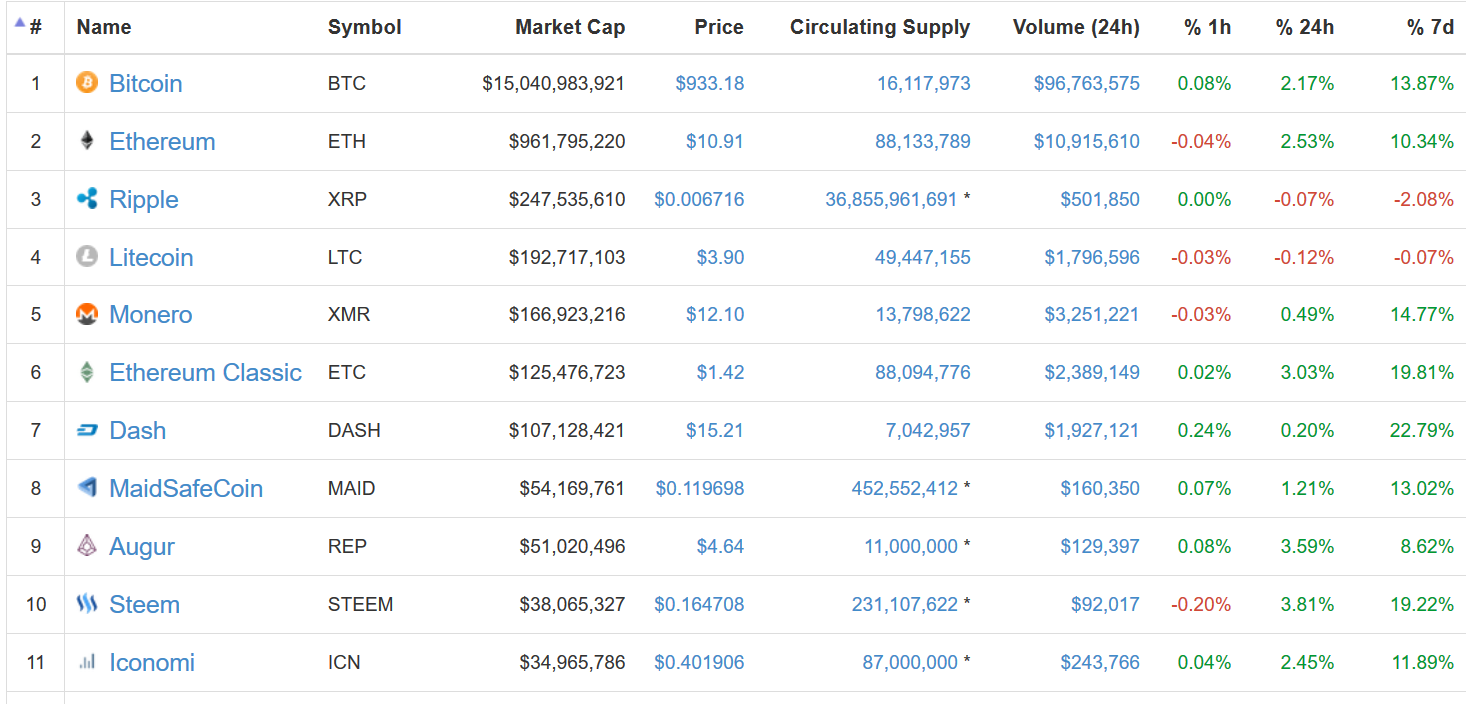This screenshot has height=704, width=1474.
Task: Sort by Circulating Supply header
Action: 880,27
